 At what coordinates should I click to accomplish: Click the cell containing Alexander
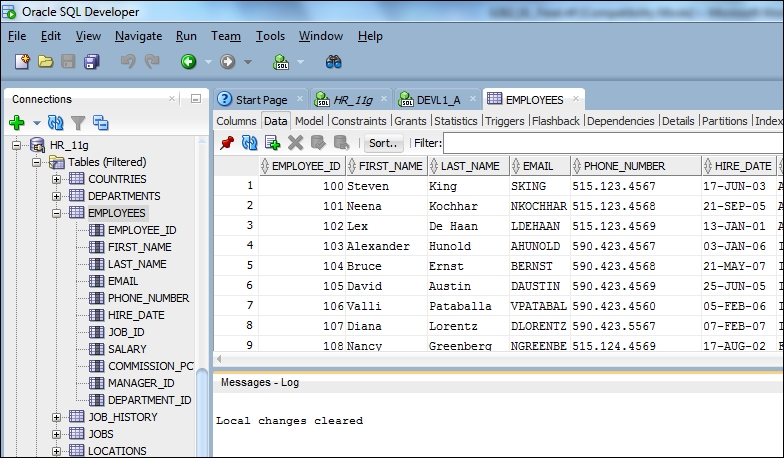(386, 246)
